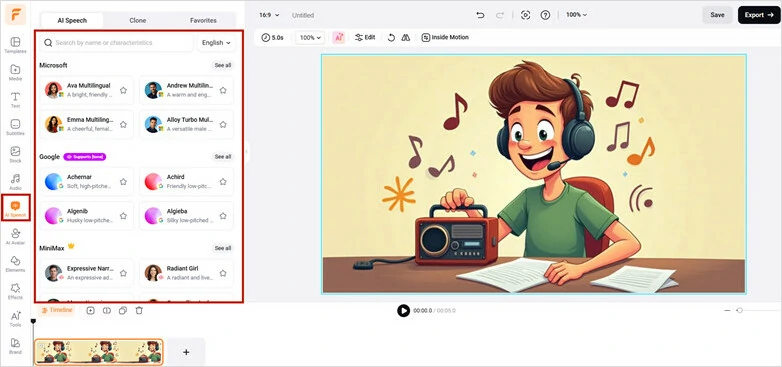Viewport: 782px width, 367px height.
Task: Click See all for Google voices
Action: [223, 157]
